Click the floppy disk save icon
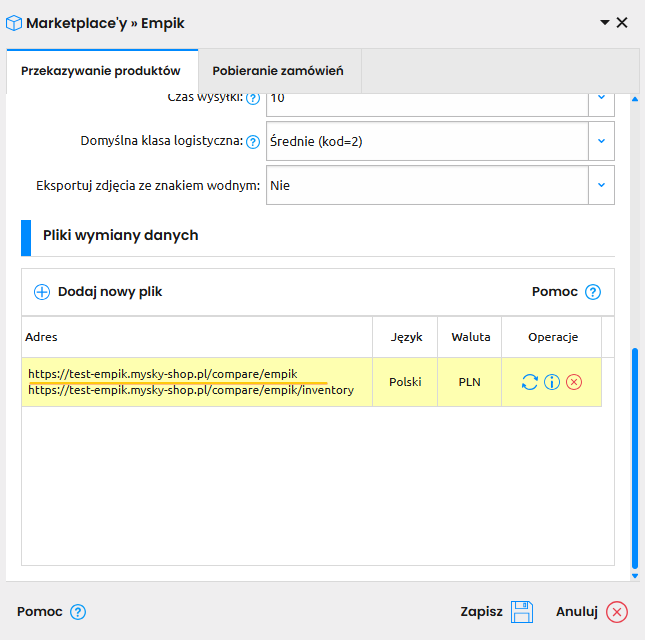 (x=522, y=612)
